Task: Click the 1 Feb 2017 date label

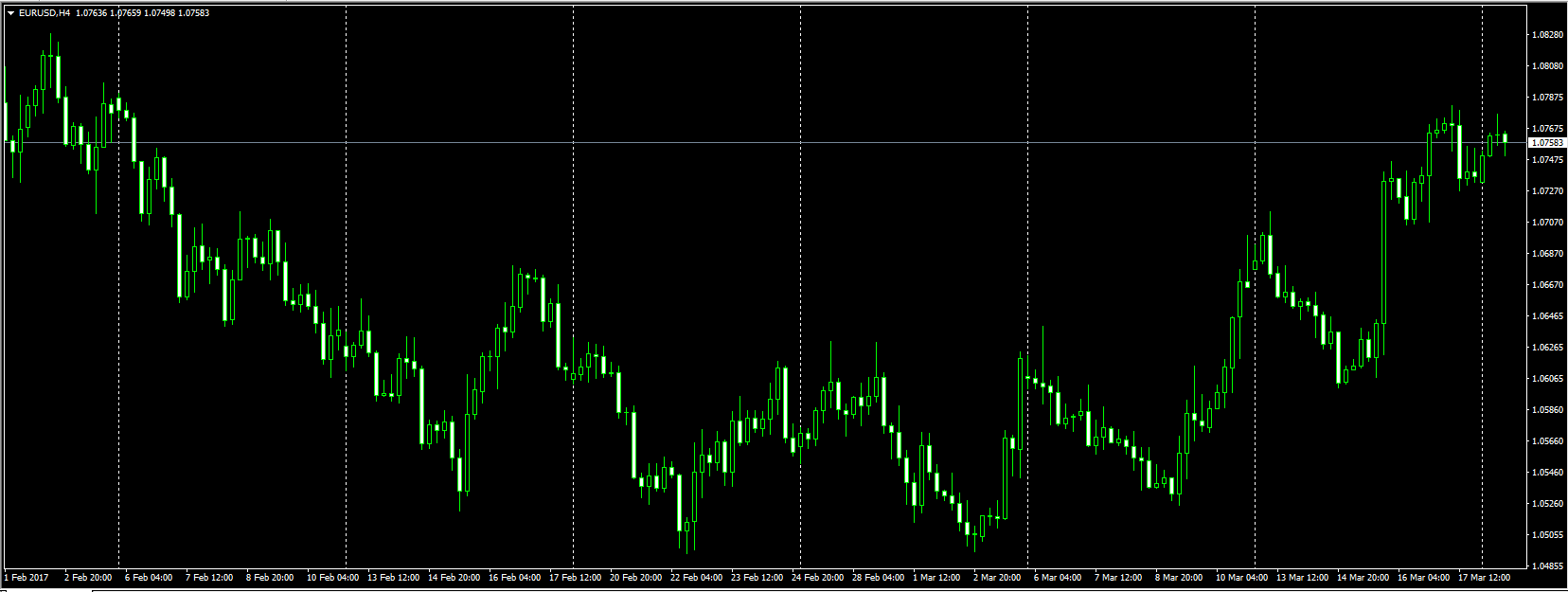Action: (x=27, y=577)
